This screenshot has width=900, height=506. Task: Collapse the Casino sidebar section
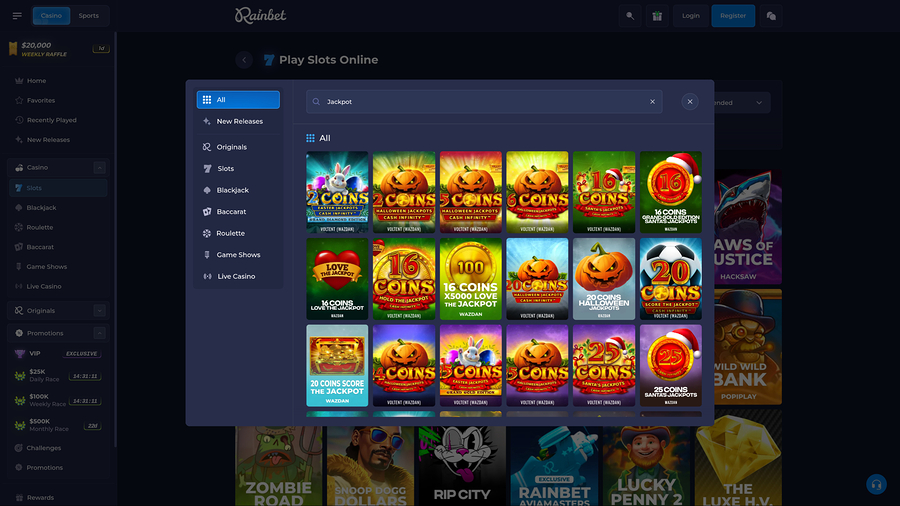click(99, 168)
